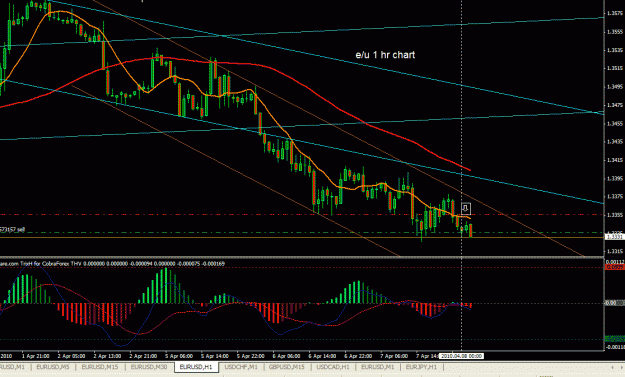625x377 pixels.
Task: Select the green dashed sell order line
Action: [x=302, y=232]
